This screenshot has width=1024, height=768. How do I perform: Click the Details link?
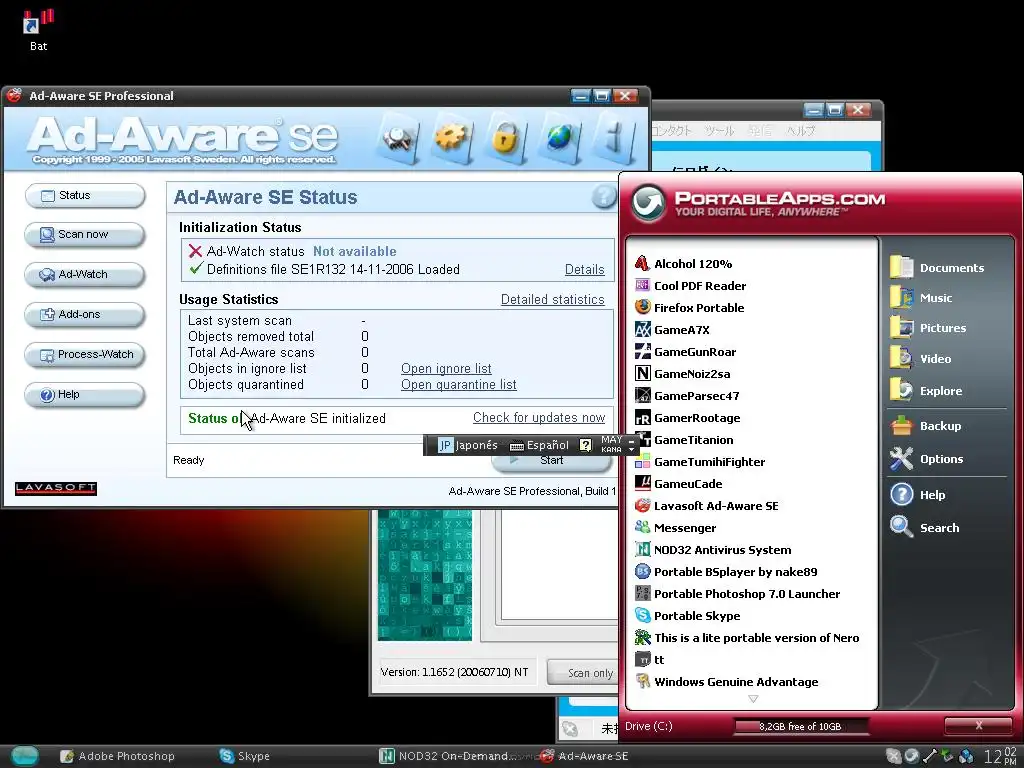pyautogui.click(x=584, y=270)
